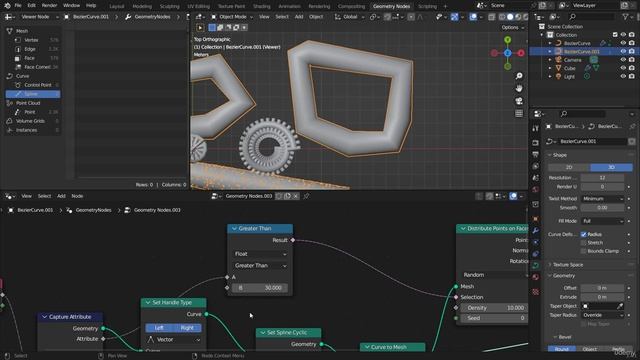Toggle camera view icon in viewport
This screenshot has height=360, width=640.
[x=519, y=101]
